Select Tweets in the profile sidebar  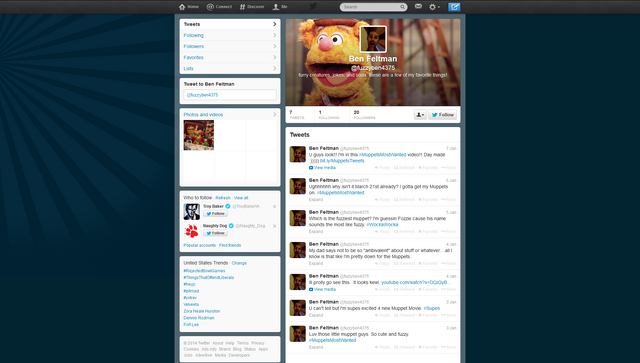click(230, 24)
